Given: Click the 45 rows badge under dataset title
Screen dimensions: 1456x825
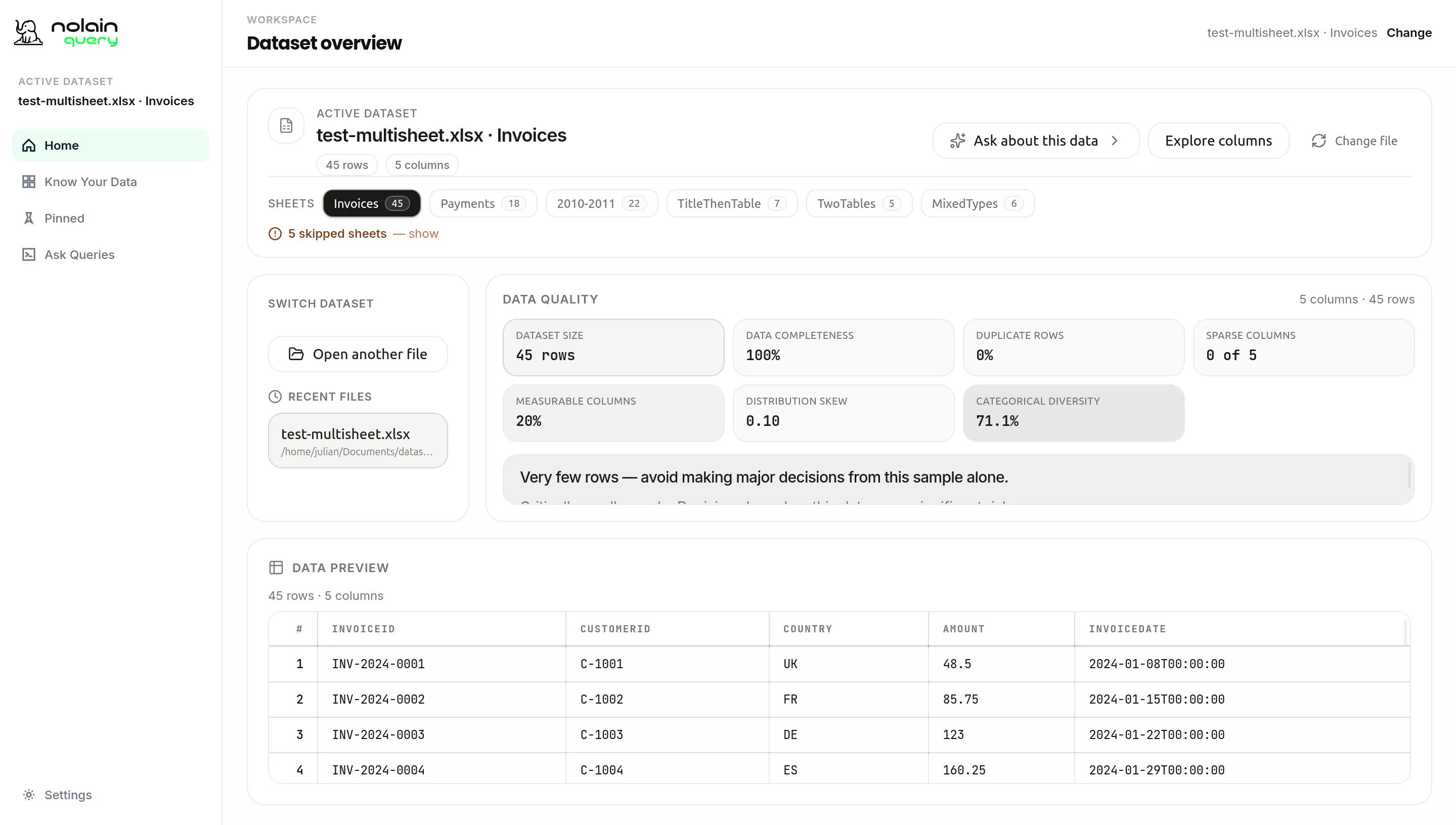Looking at the screenshot, I should 347,165.
